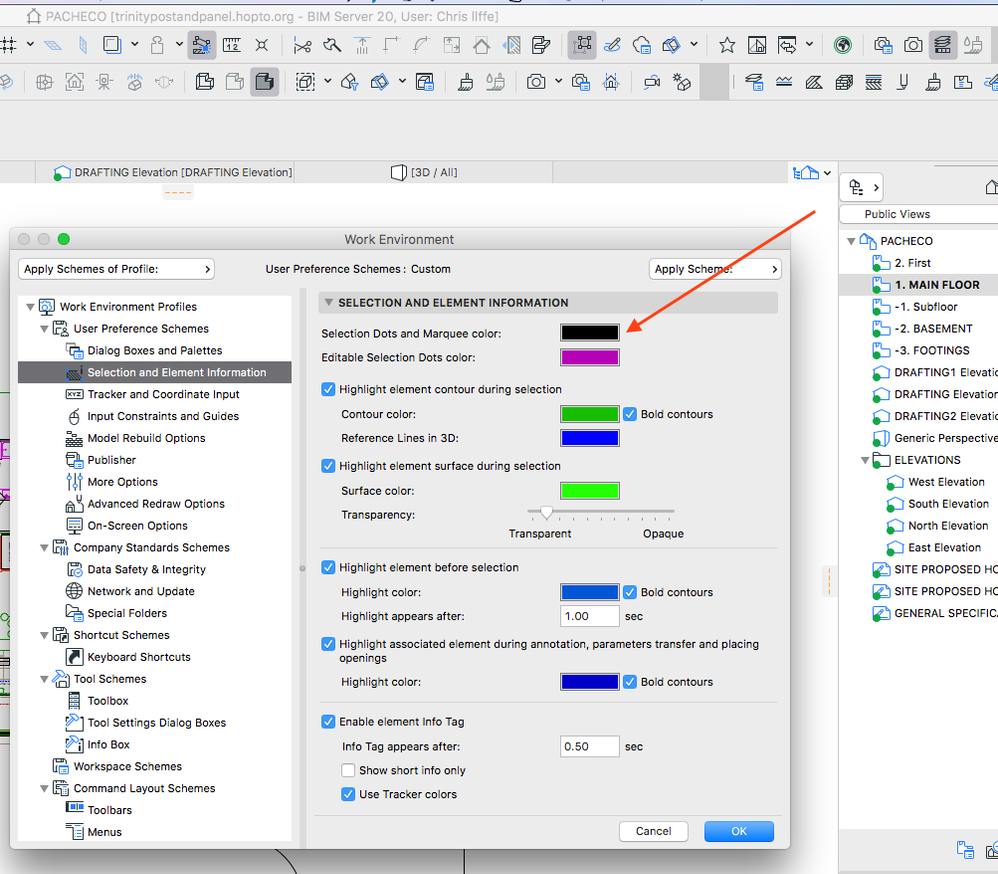998x874 pixels.
Task: Open Selection Dots and Marquee color swatch
Action: [589, 333]
